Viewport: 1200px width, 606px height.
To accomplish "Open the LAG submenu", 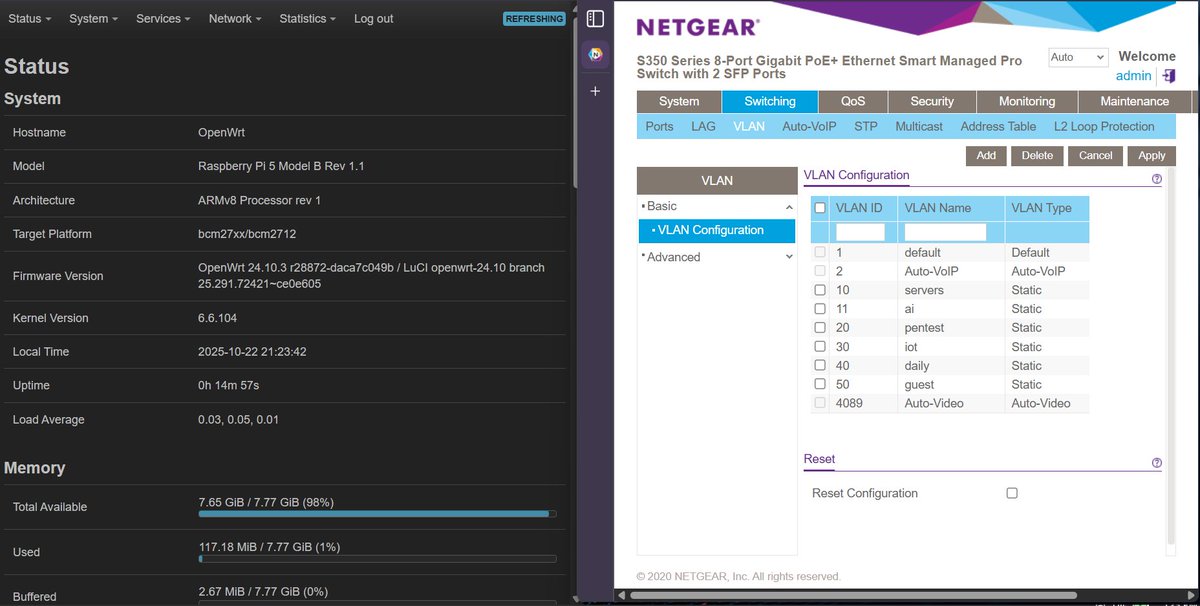I will (x=703, y=127).
